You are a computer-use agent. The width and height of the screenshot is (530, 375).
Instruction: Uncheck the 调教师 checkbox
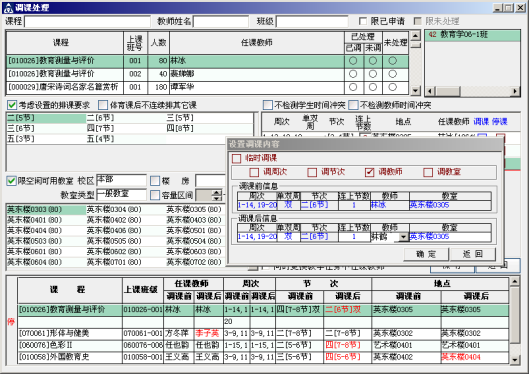click(369, 172)
